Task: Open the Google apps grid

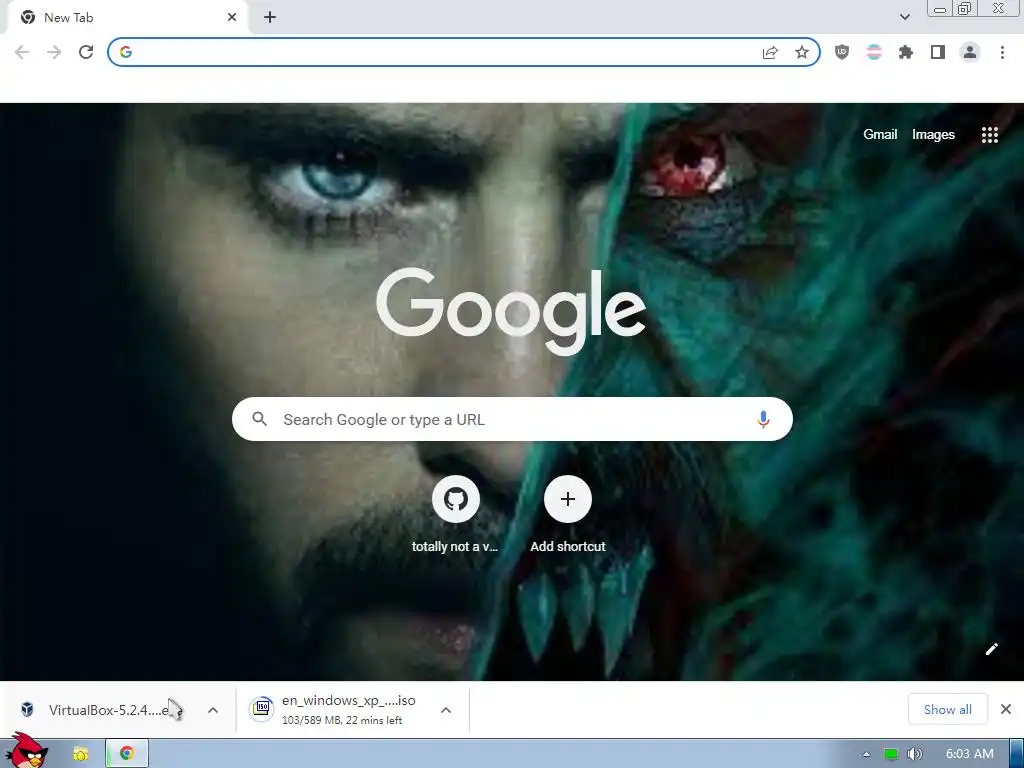Action: coord(989,135)
